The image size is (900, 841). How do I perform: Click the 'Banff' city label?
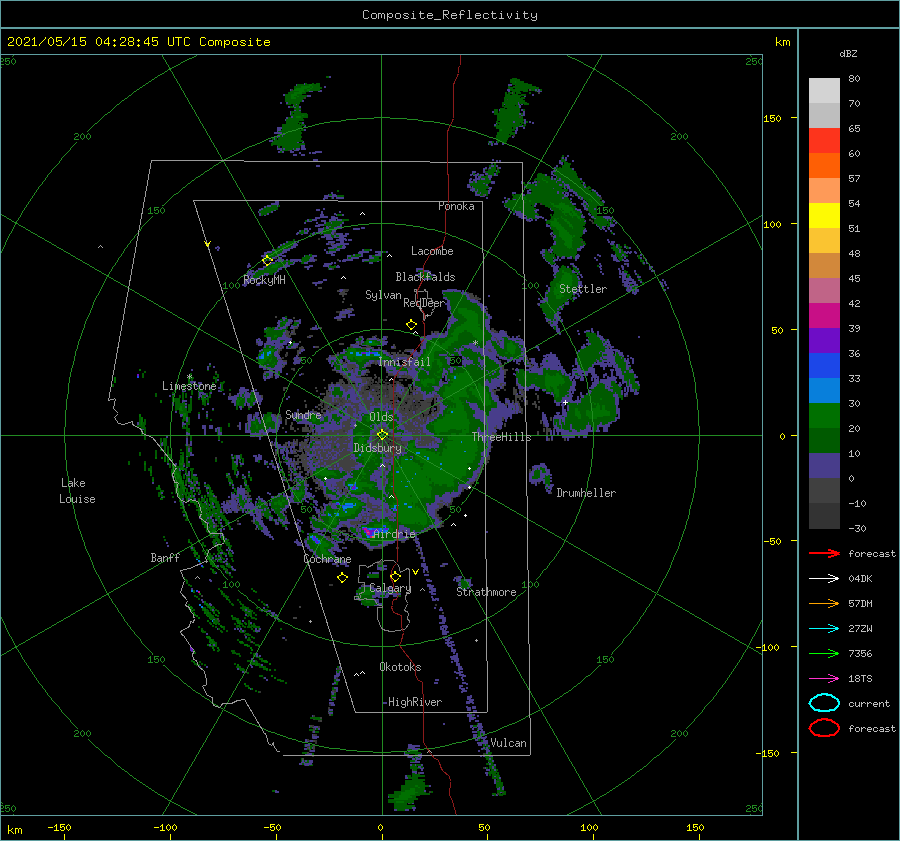(x=165, y=557)
